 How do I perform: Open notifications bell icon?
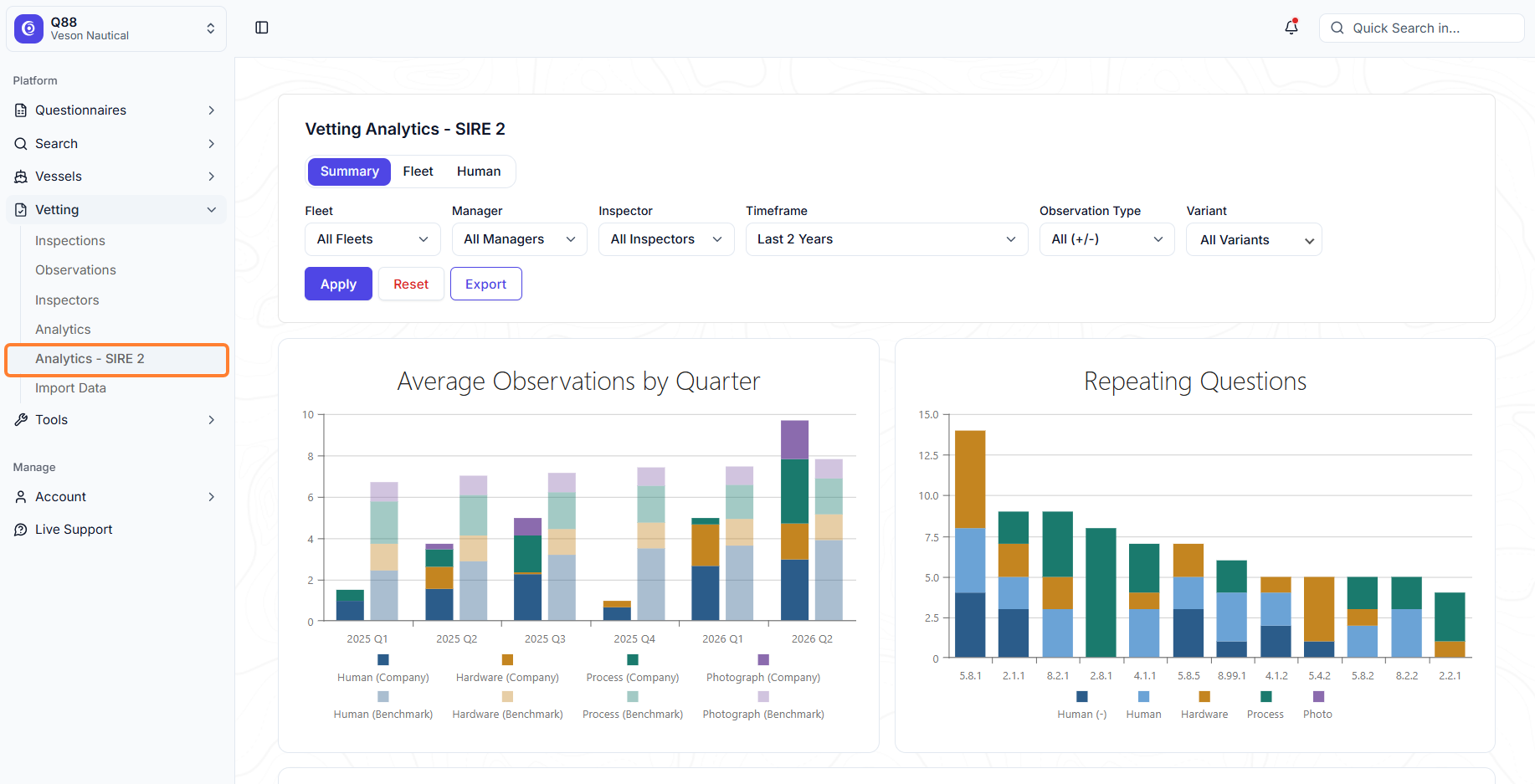(1291, 28)
